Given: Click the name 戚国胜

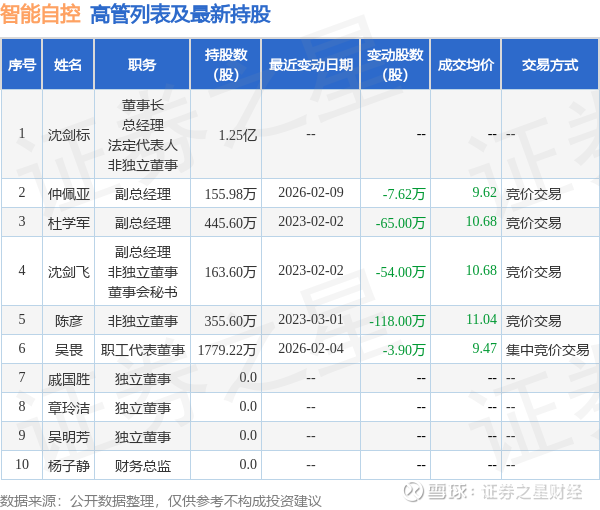Looking at the screenshot, I should click(x=69, y=379).
